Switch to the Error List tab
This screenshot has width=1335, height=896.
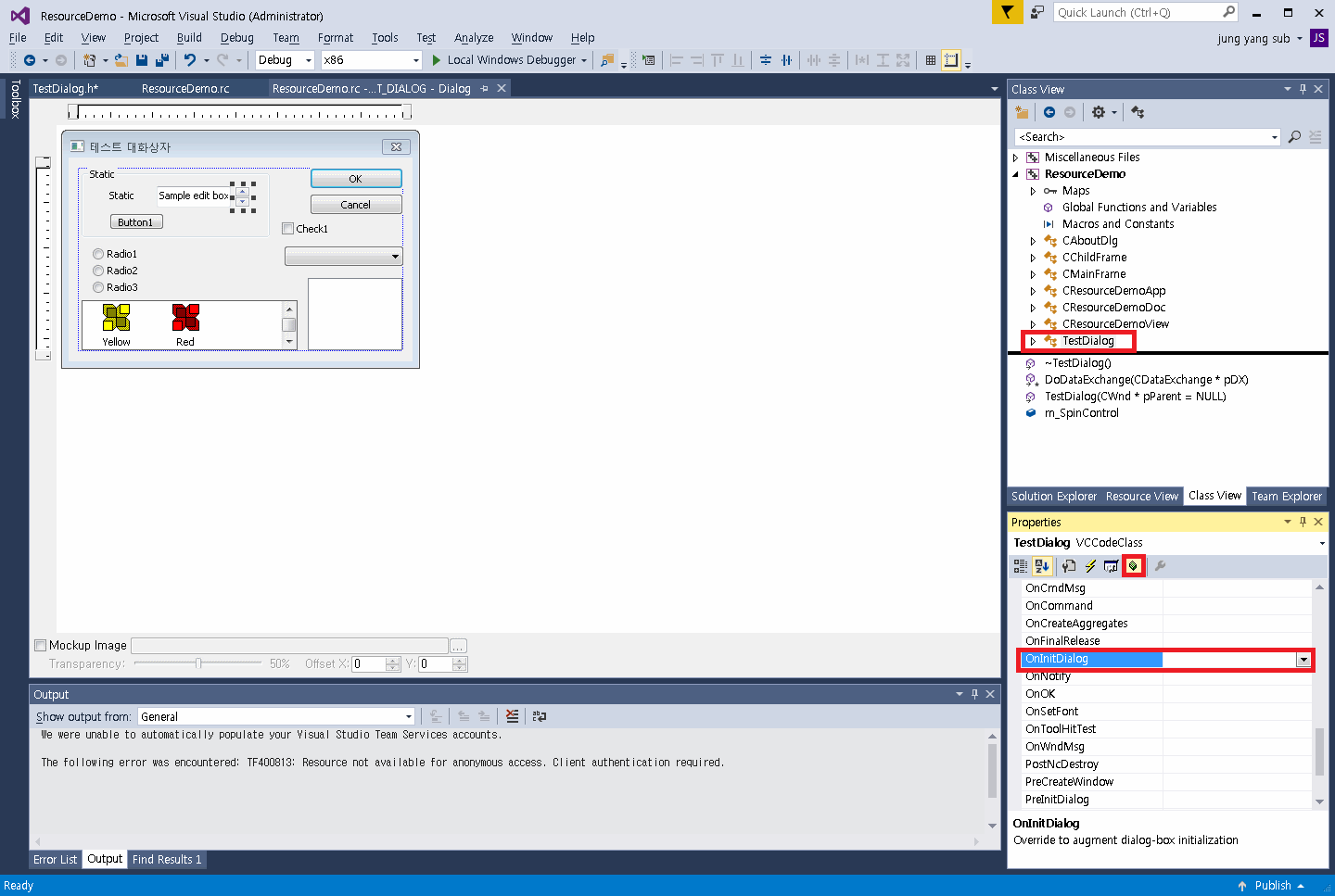click(55, 860)
